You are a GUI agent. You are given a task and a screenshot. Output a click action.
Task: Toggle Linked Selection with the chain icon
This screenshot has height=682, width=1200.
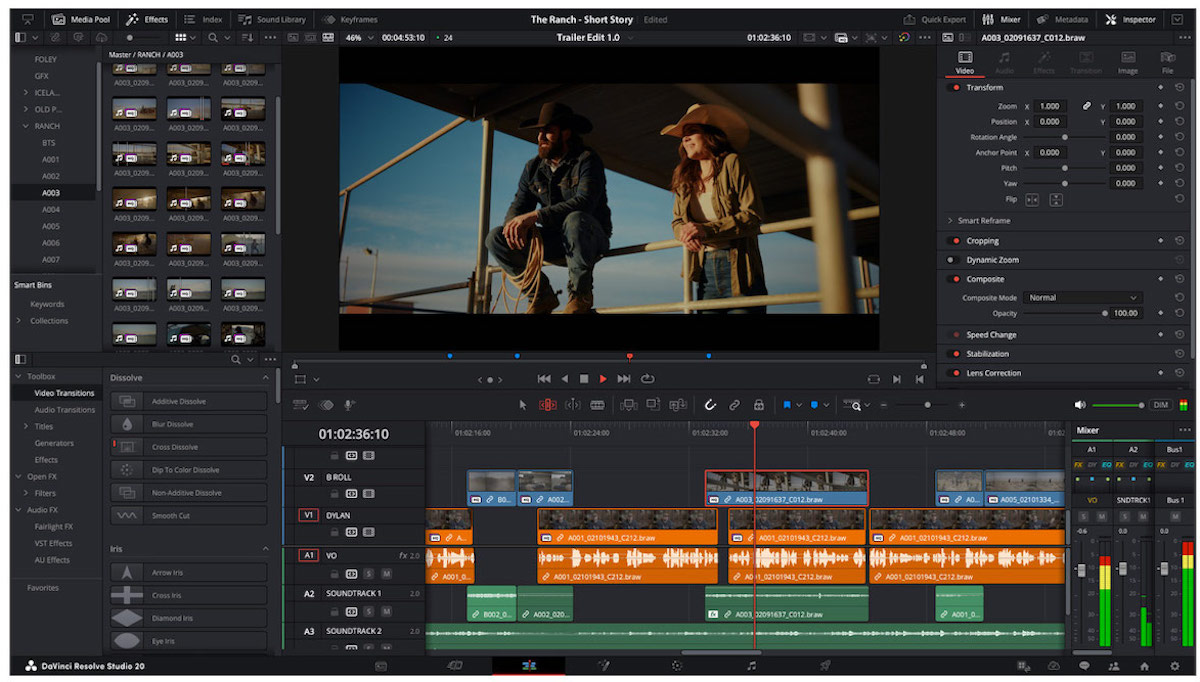[734, 404]
